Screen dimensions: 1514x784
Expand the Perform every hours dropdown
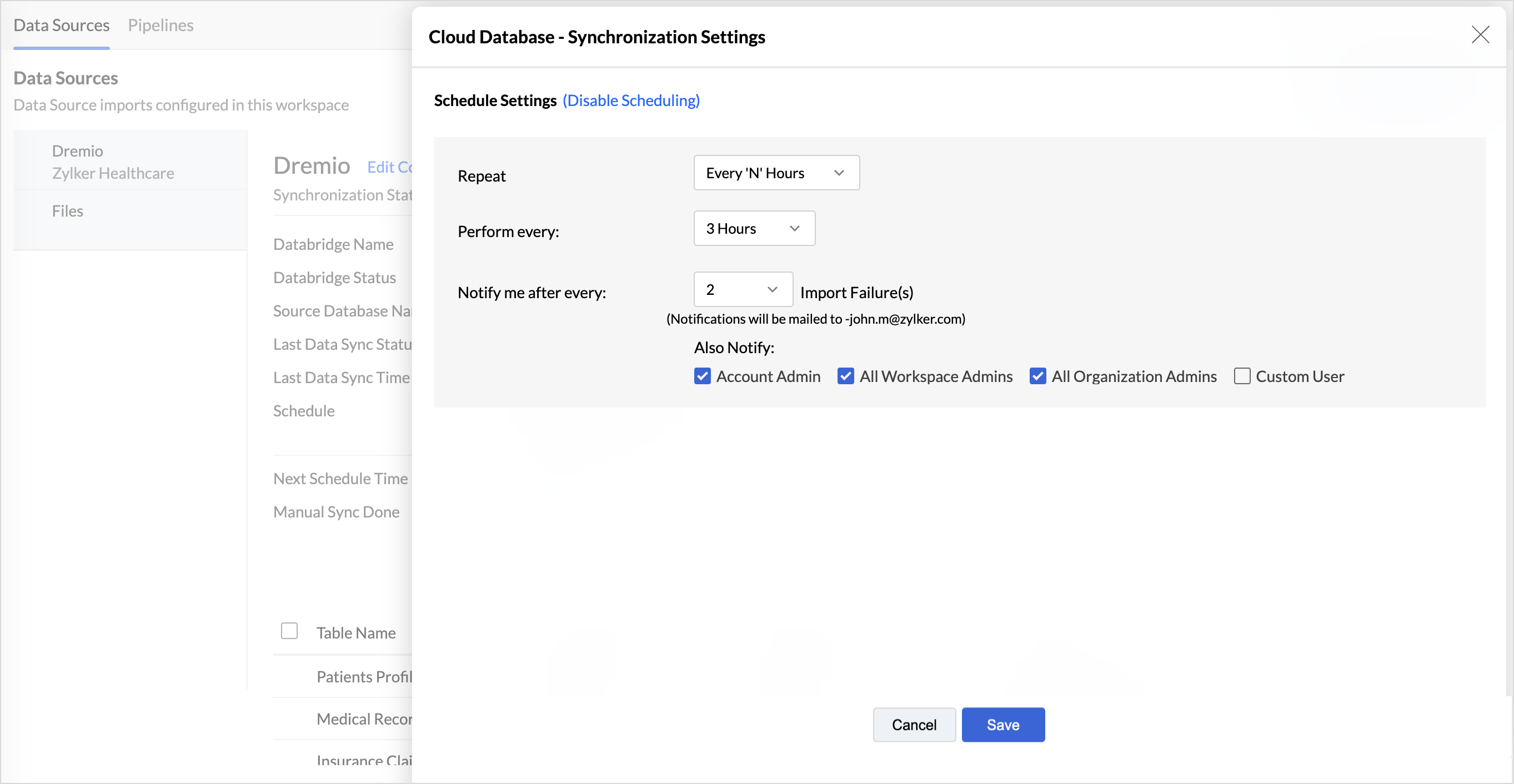754,229
